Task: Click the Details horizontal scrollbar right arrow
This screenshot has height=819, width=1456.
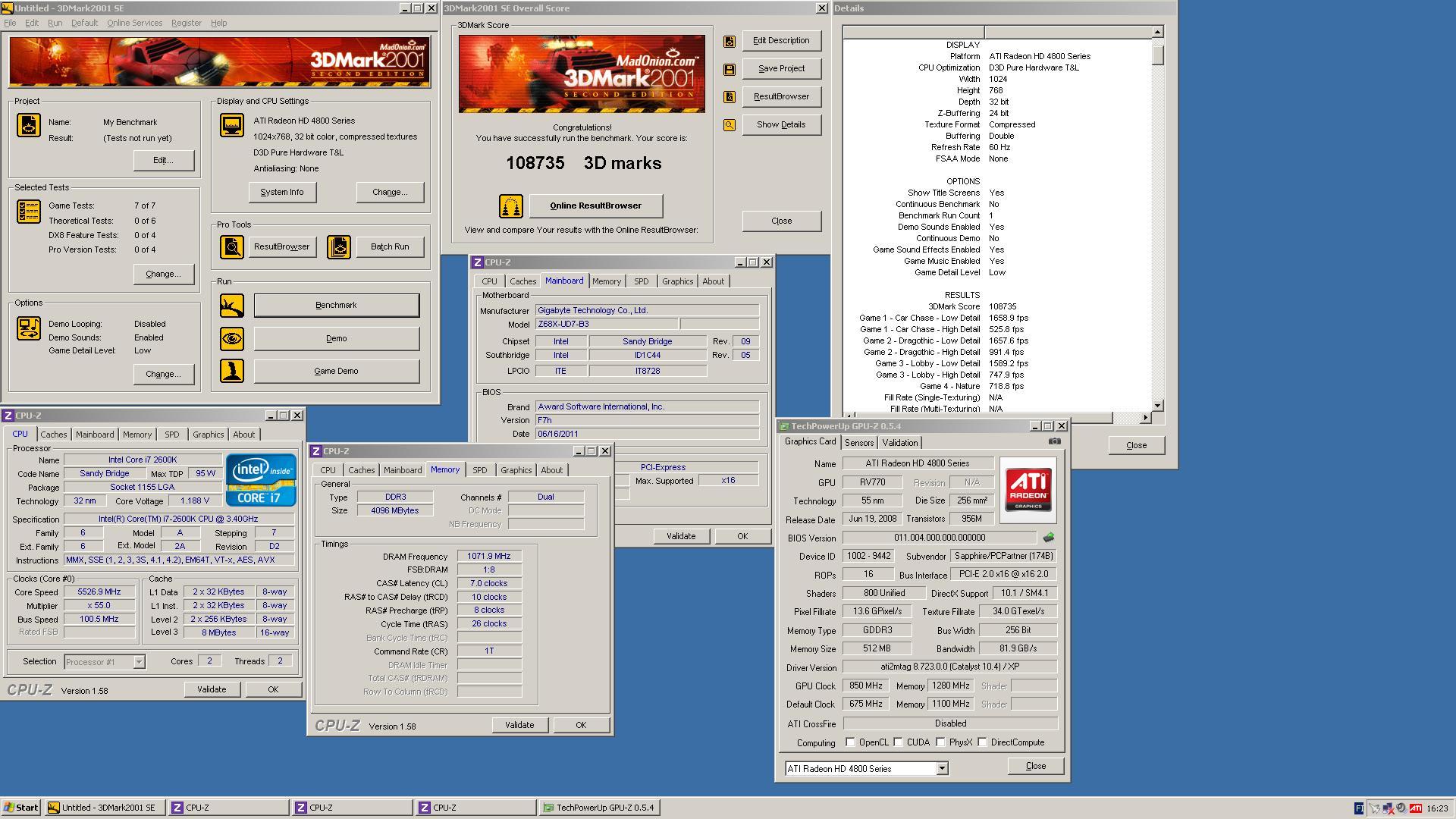Action: point(1145,418)
